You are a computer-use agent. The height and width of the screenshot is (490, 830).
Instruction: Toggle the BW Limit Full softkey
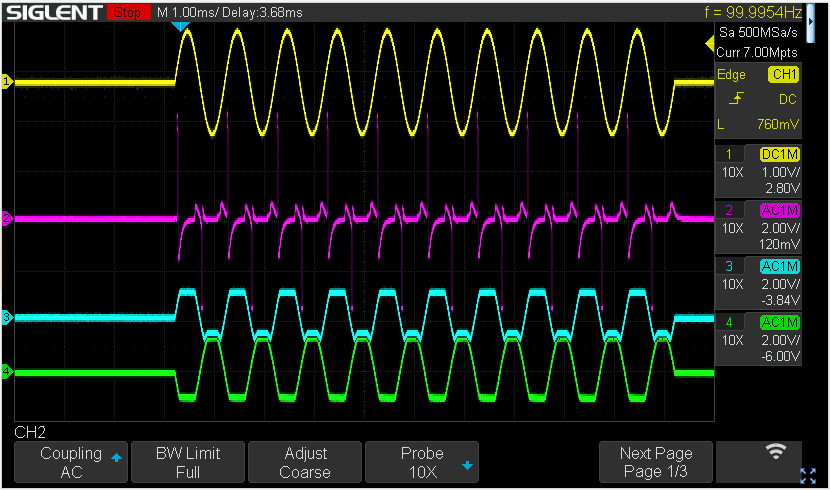188,462
